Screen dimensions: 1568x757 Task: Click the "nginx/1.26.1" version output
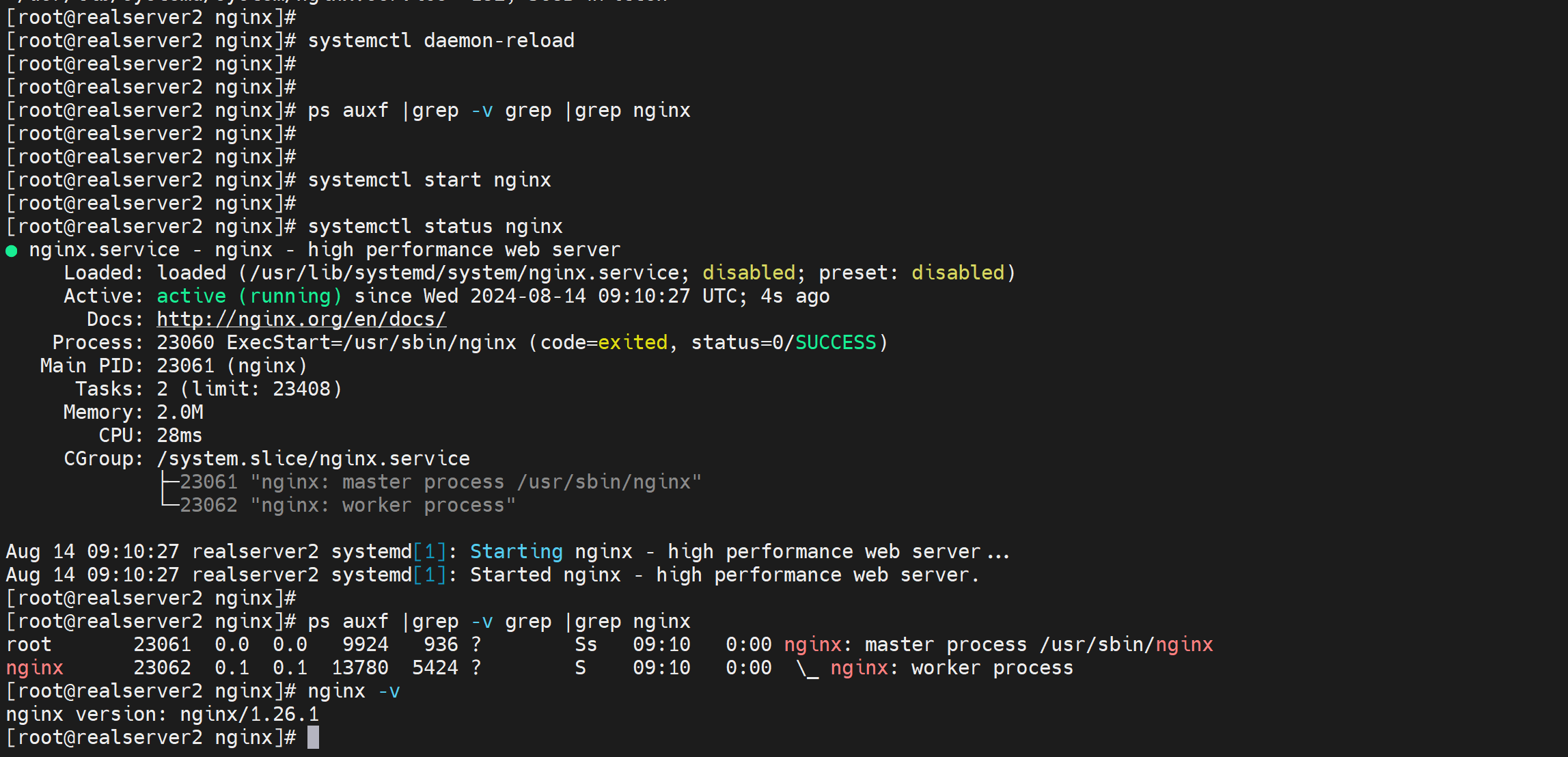click(x=249, y=715)
